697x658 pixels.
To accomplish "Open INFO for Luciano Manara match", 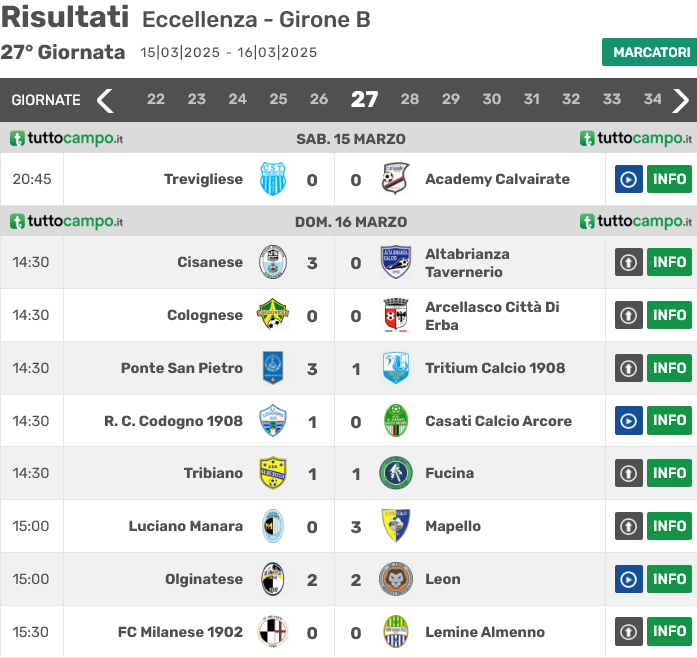I will [x=669, y=526].
